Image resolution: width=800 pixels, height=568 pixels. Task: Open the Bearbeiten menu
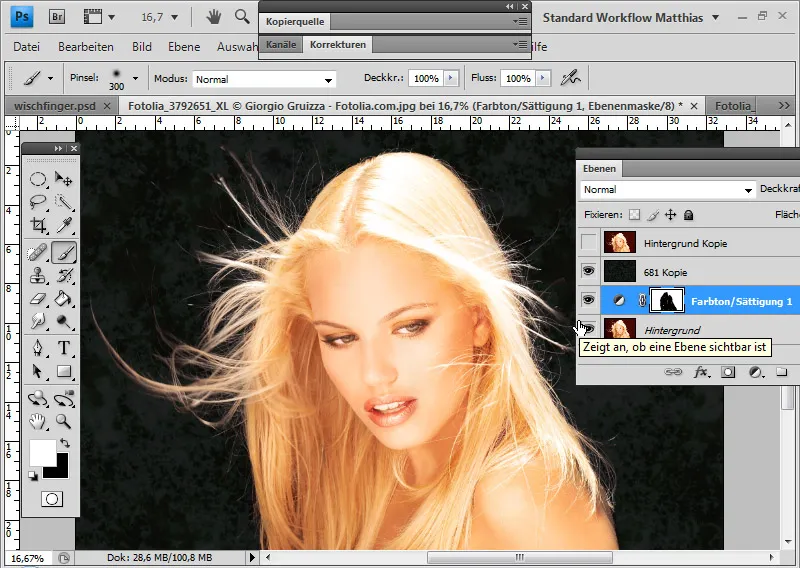pos(86,46)
